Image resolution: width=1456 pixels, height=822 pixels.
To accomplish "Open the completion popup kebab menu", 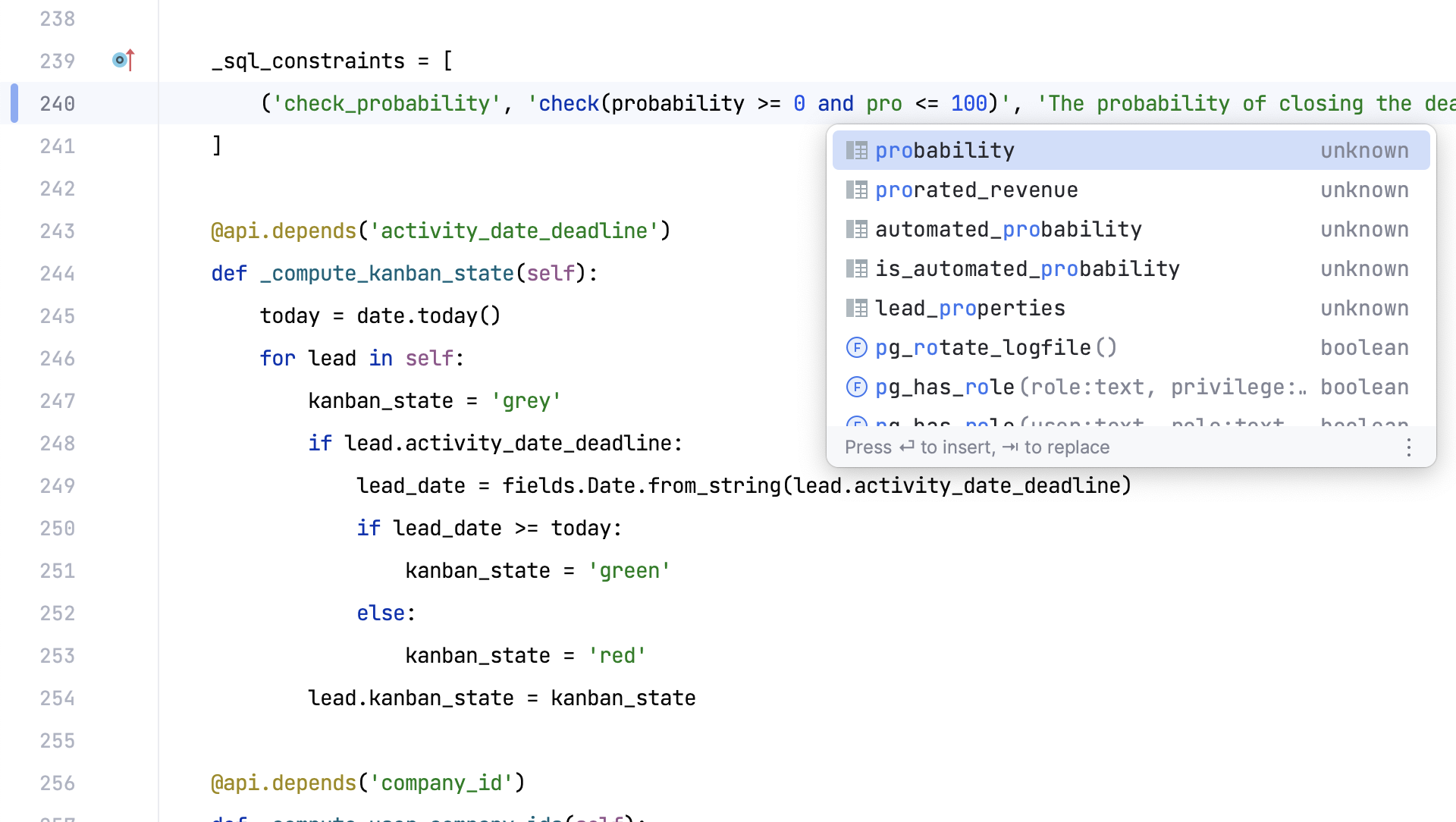I will pos(1409,447).
